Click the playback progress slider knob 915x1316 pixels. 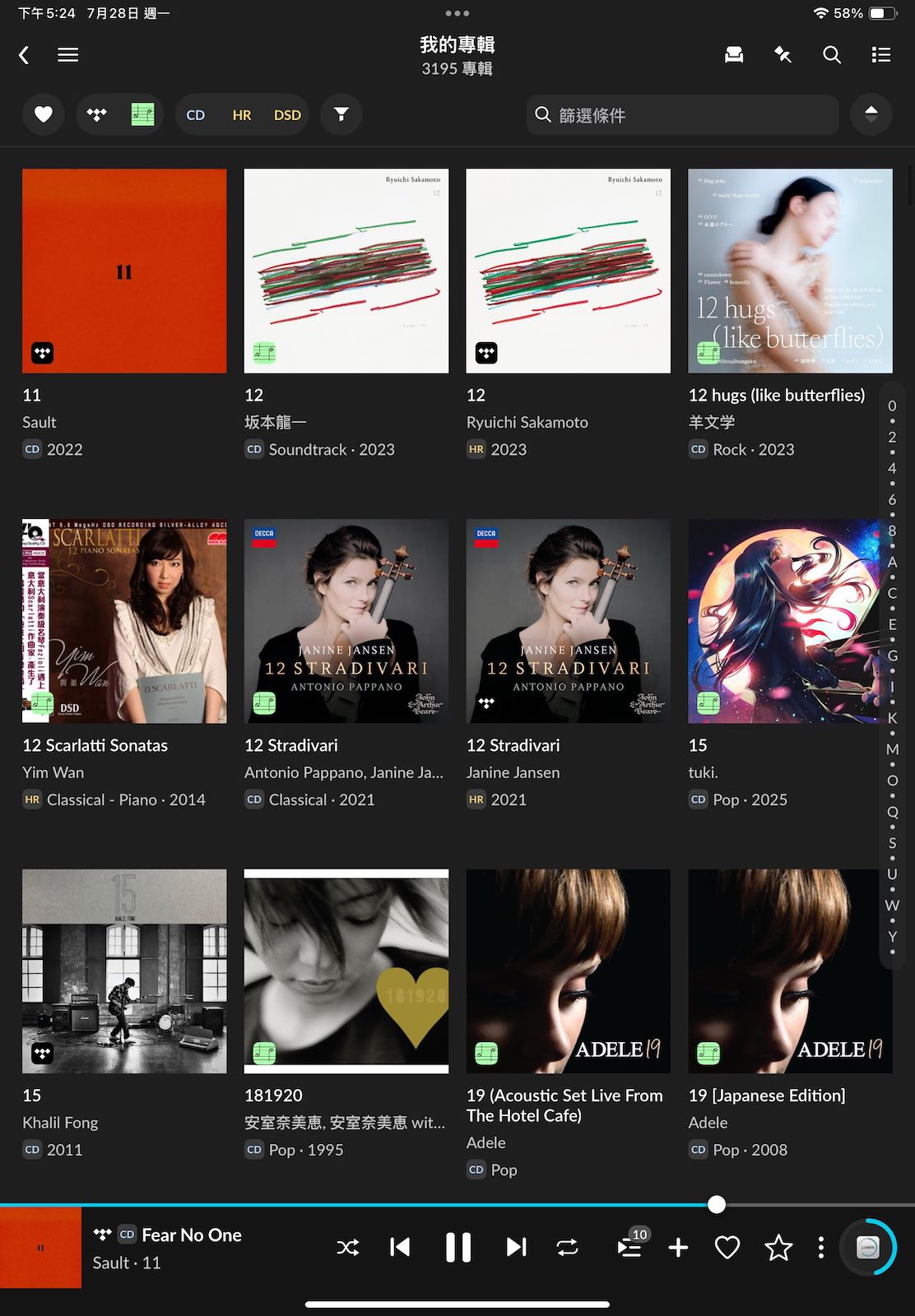click(717, 1205)
